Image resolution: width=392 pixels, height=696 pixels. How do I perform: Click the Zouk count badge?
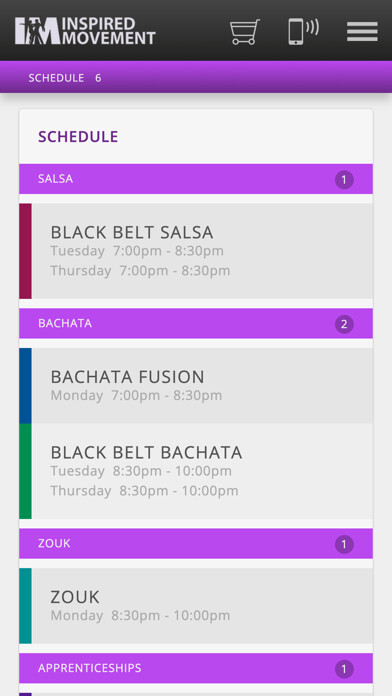click(344, 545)
